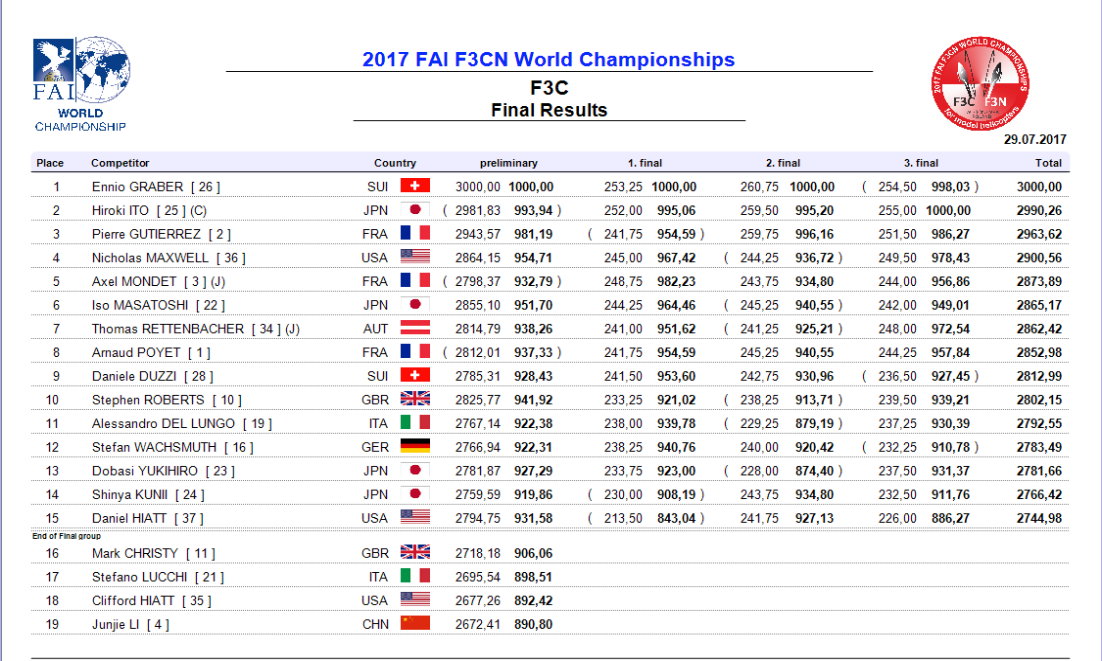Click the date 29.07.2017
This screenshot has width=1103, height=661.
coord(1035,139)
